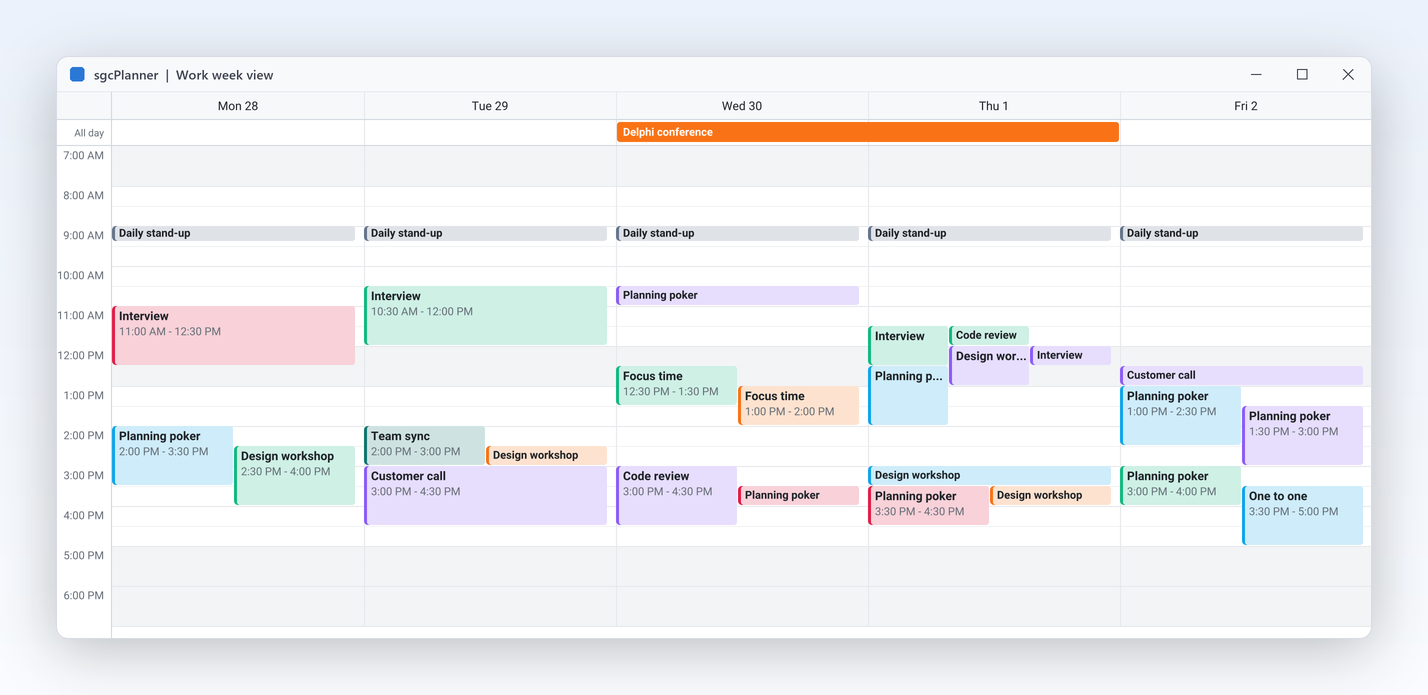Select Tuesday's orange Design workshop event
Viewport: 1428px width, 695px height.
tap(547, 455)
